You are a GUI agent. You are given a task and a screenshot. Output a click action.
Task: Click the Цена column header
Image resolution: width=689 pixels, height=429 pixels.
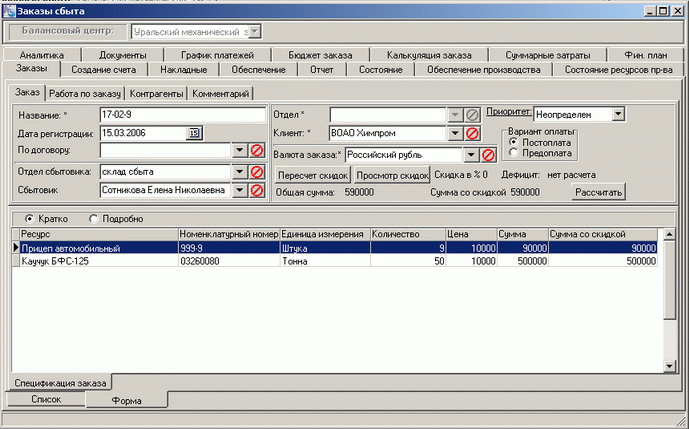471,234
